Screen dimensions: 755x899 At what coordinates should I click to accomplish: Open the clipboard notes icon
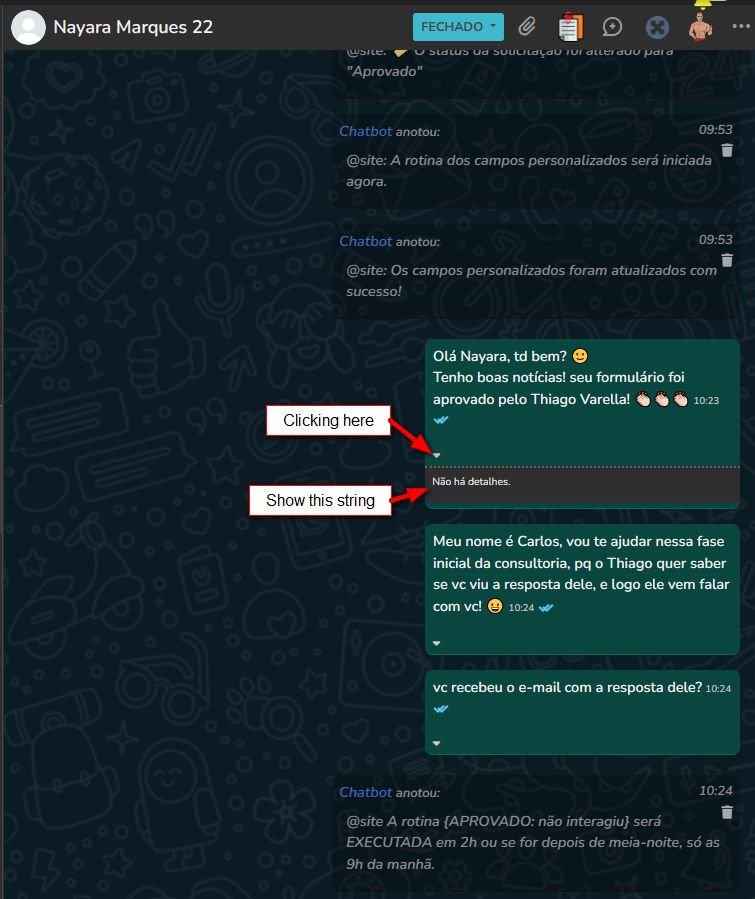(x=570, y=27)
